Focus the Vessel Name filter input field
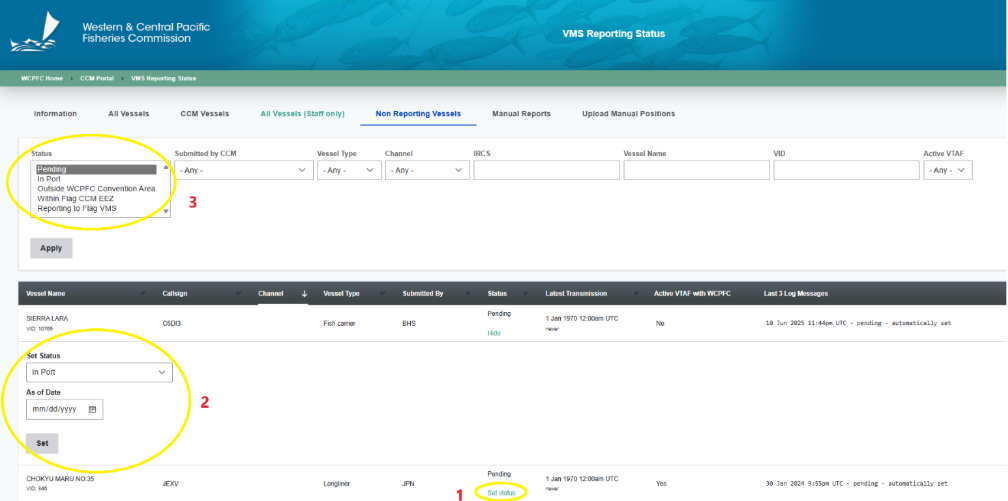 (x=696, y=170)
